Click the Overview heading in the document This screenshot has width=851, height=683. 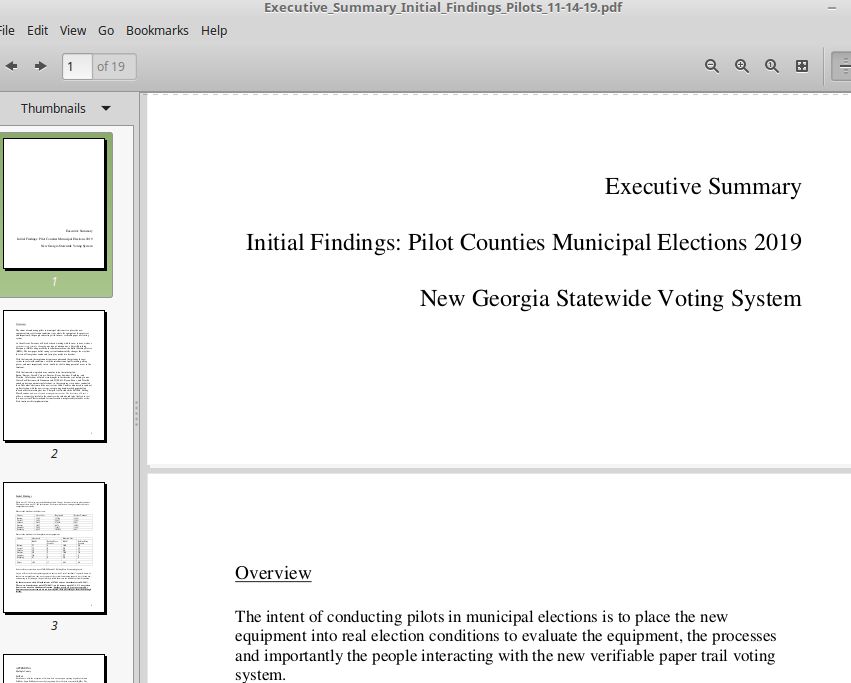273,573
